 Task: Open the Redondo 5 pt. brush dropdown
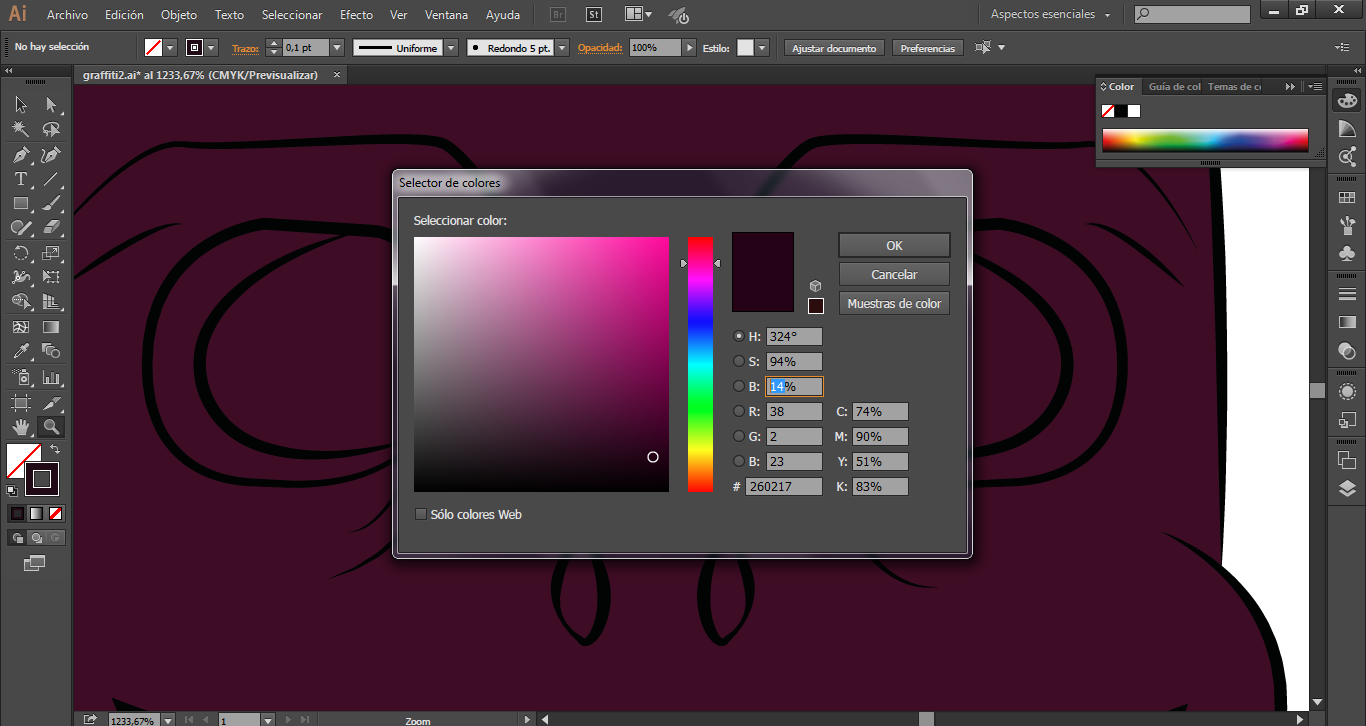[562, 48]
